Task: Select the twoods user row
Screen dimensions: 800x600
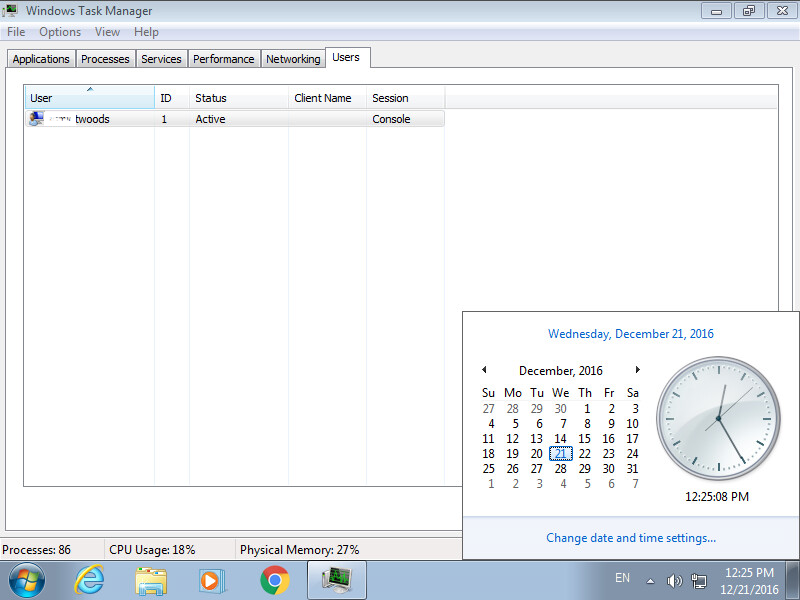Action: pyautogui.click(x=92, y=119)
